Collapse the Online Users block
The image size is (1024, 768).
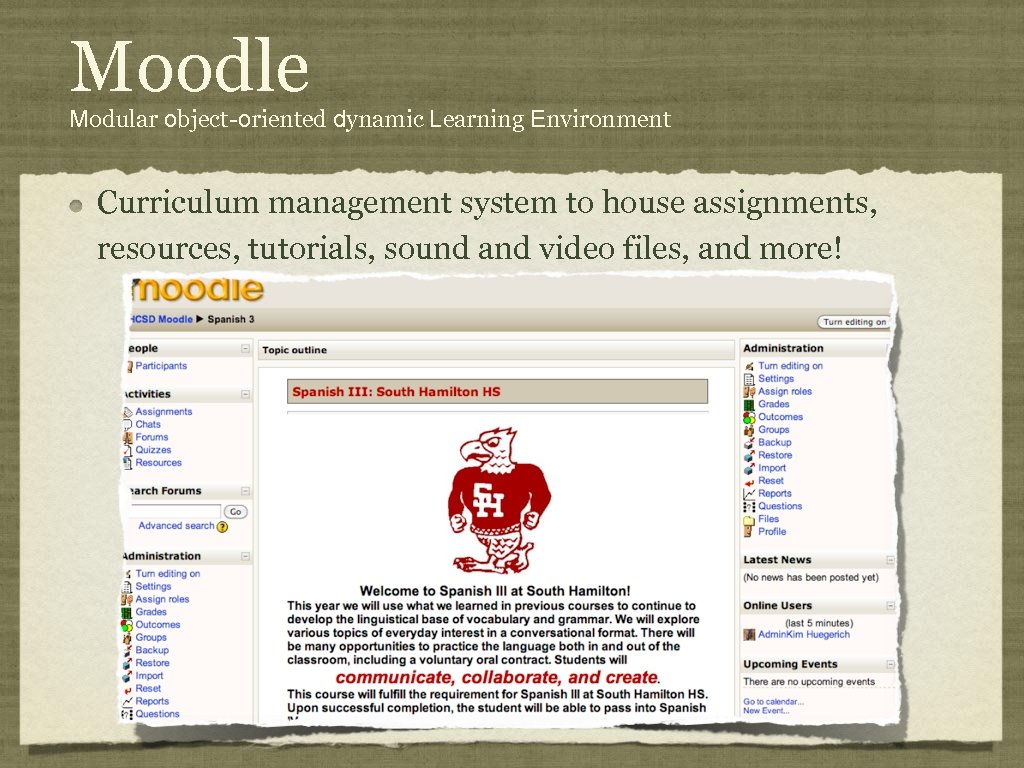pos(890,606)
